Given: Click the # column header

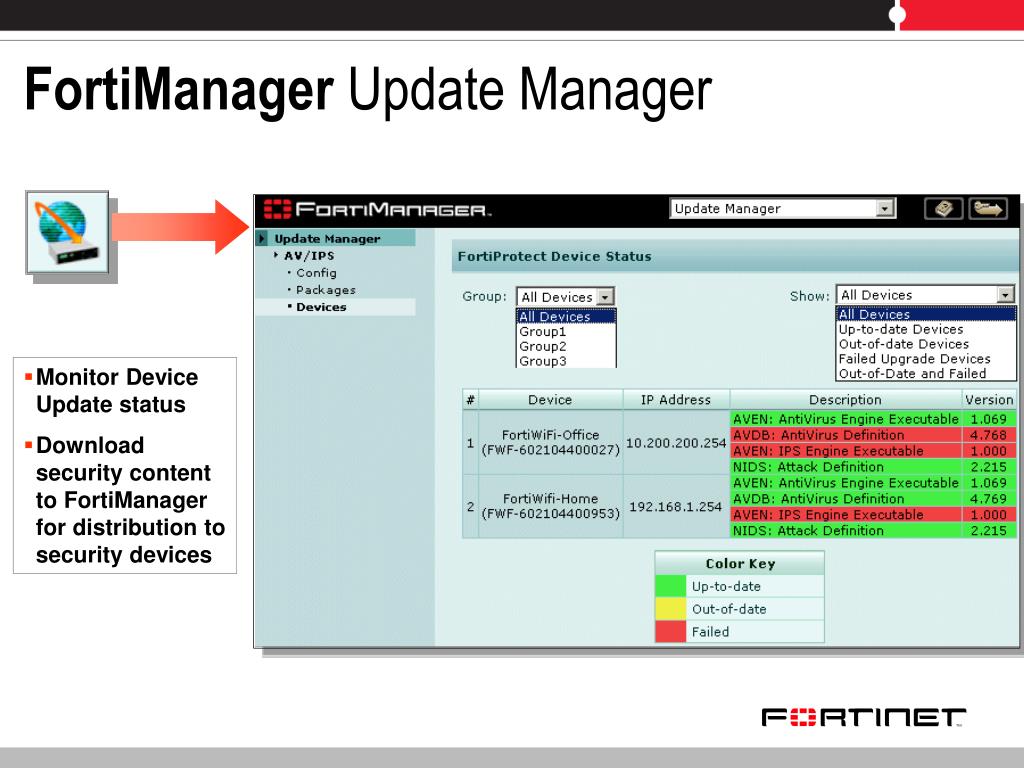Looking at the screenshot, I should point(470,400).
